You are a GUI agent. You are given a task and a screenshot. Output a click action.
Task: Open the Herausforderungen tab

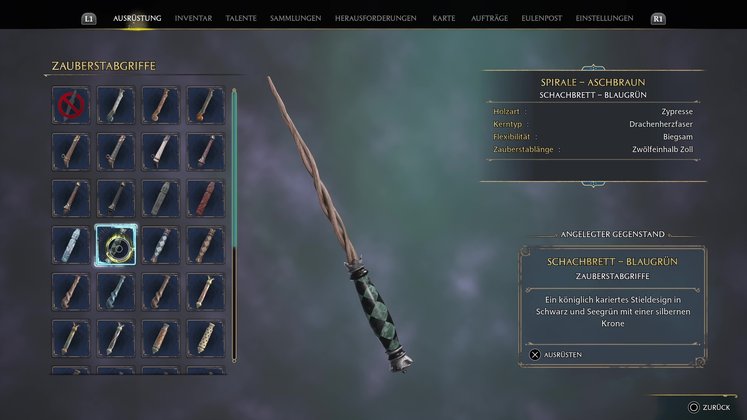point(375,18)
